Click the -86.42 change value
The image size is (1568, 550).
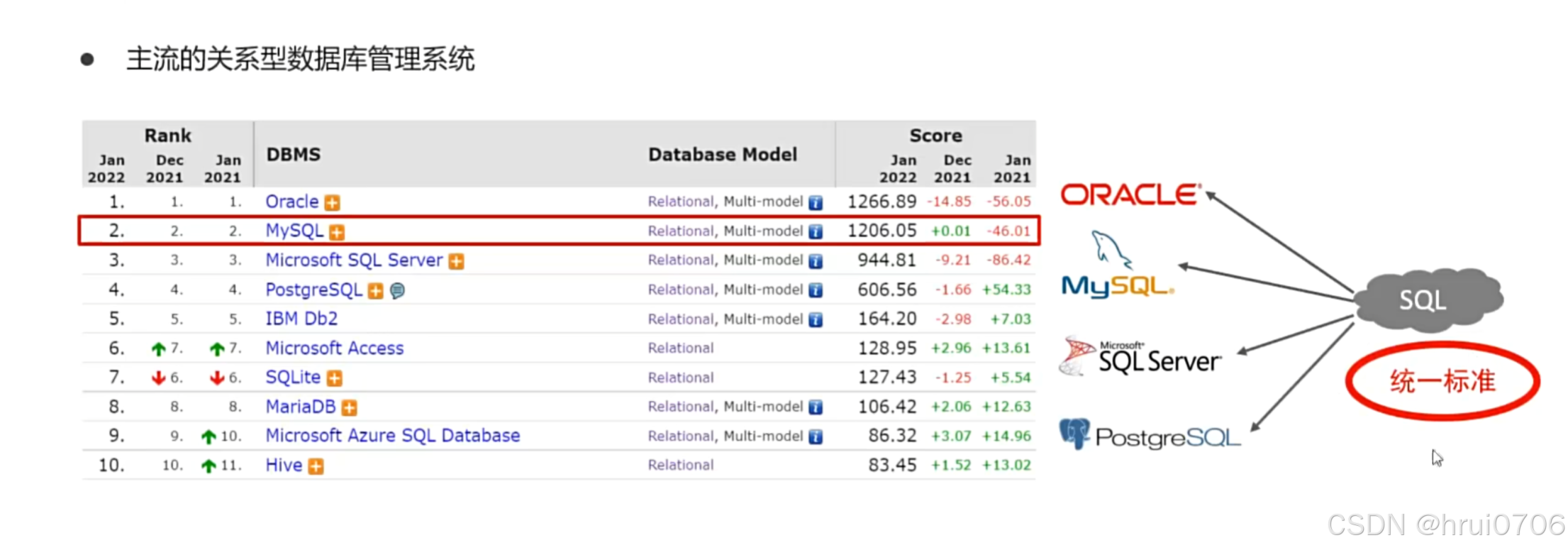click(1008, 260)
